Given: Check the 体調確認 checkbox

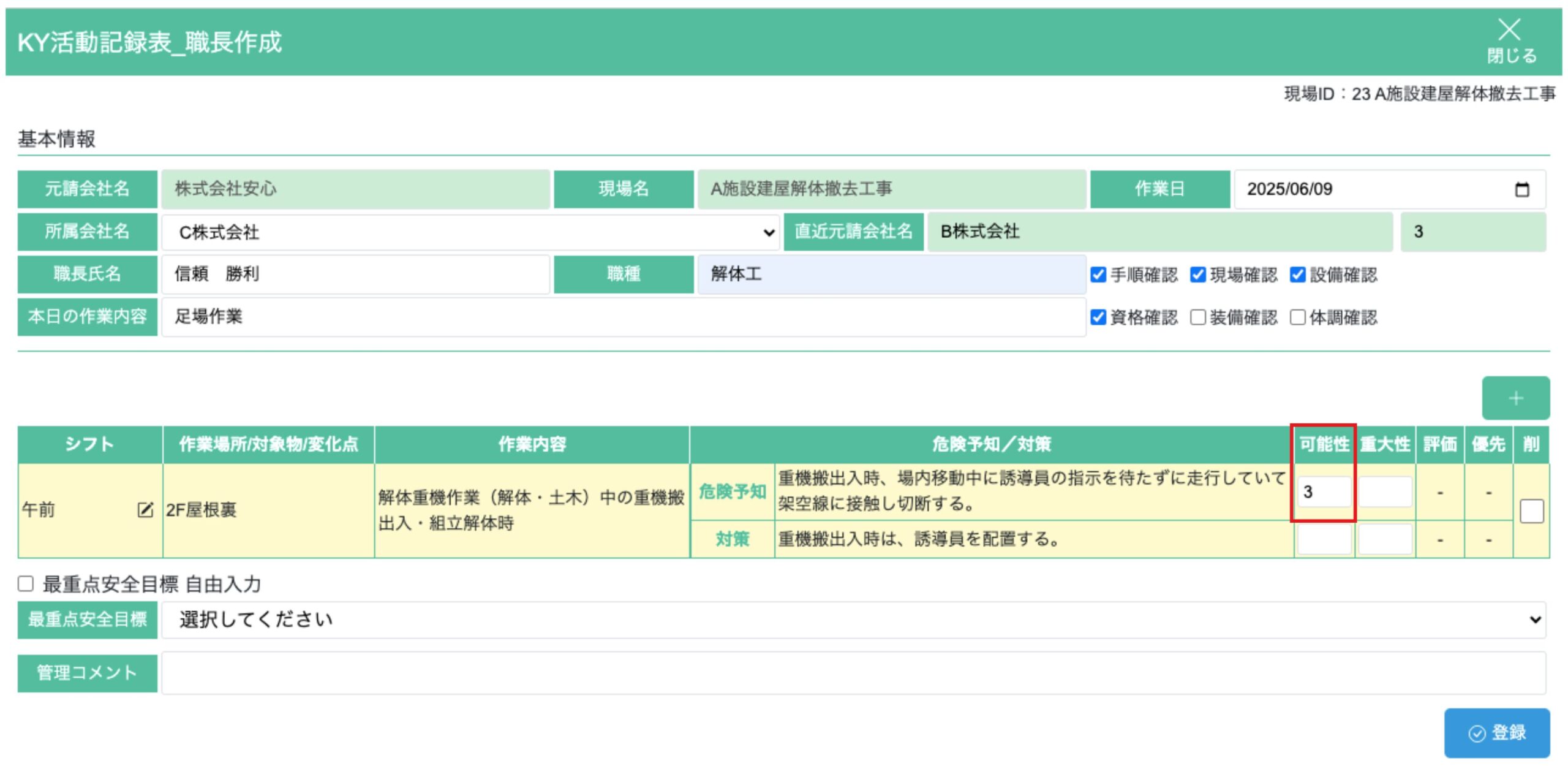Looking at the screenshot, I should click(1297, 317).
